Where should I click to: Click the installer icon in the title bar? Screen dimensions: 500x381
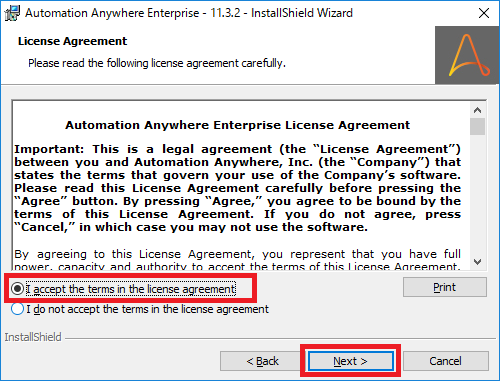pyautogui.click(x=12, y=13)
